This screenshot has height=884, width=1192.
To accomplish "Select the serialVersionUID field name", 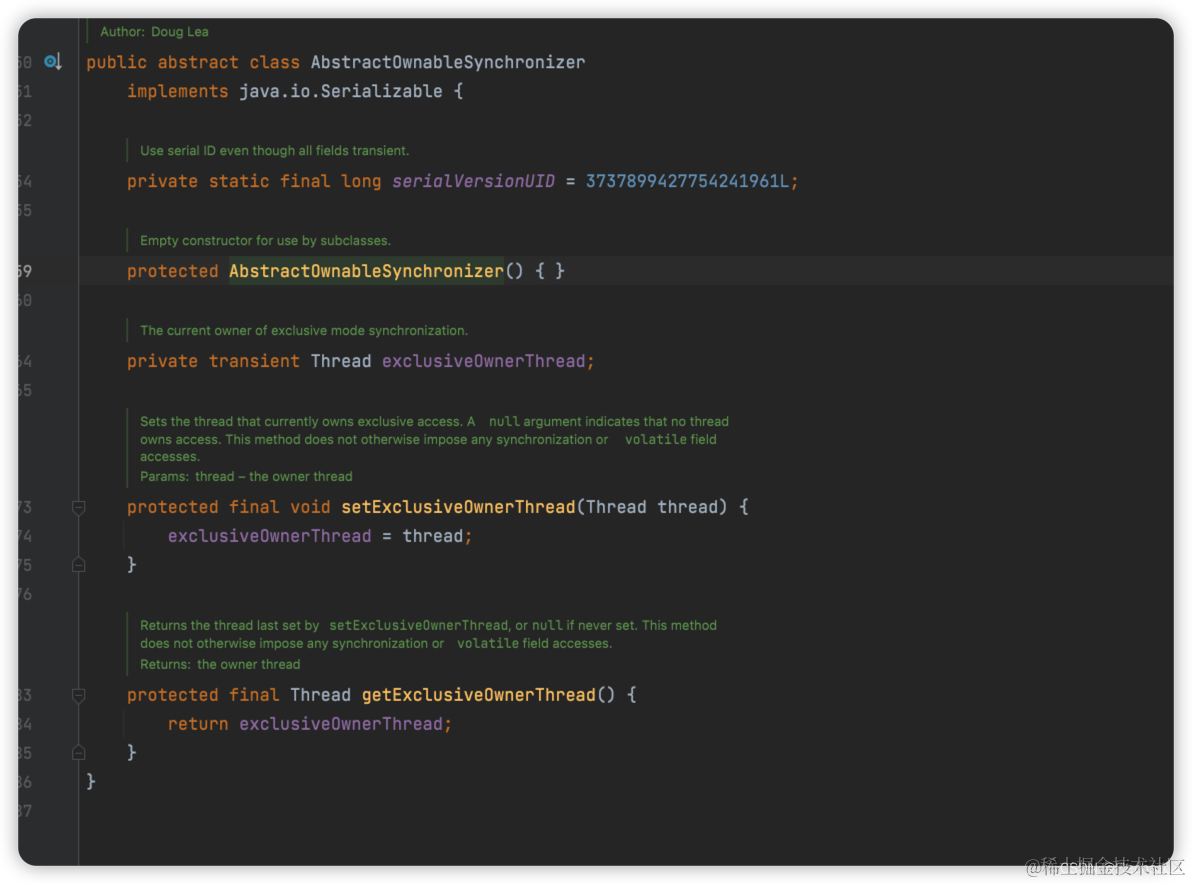I will click(x=473, y=181).
